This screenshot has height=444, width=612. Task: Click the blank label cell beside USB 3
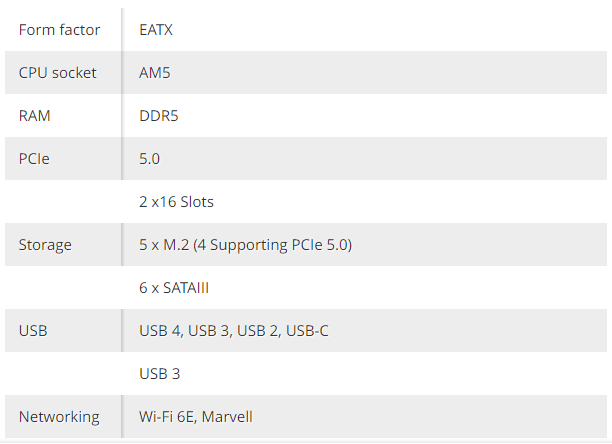pyautogui.click(x=63, y=373)
